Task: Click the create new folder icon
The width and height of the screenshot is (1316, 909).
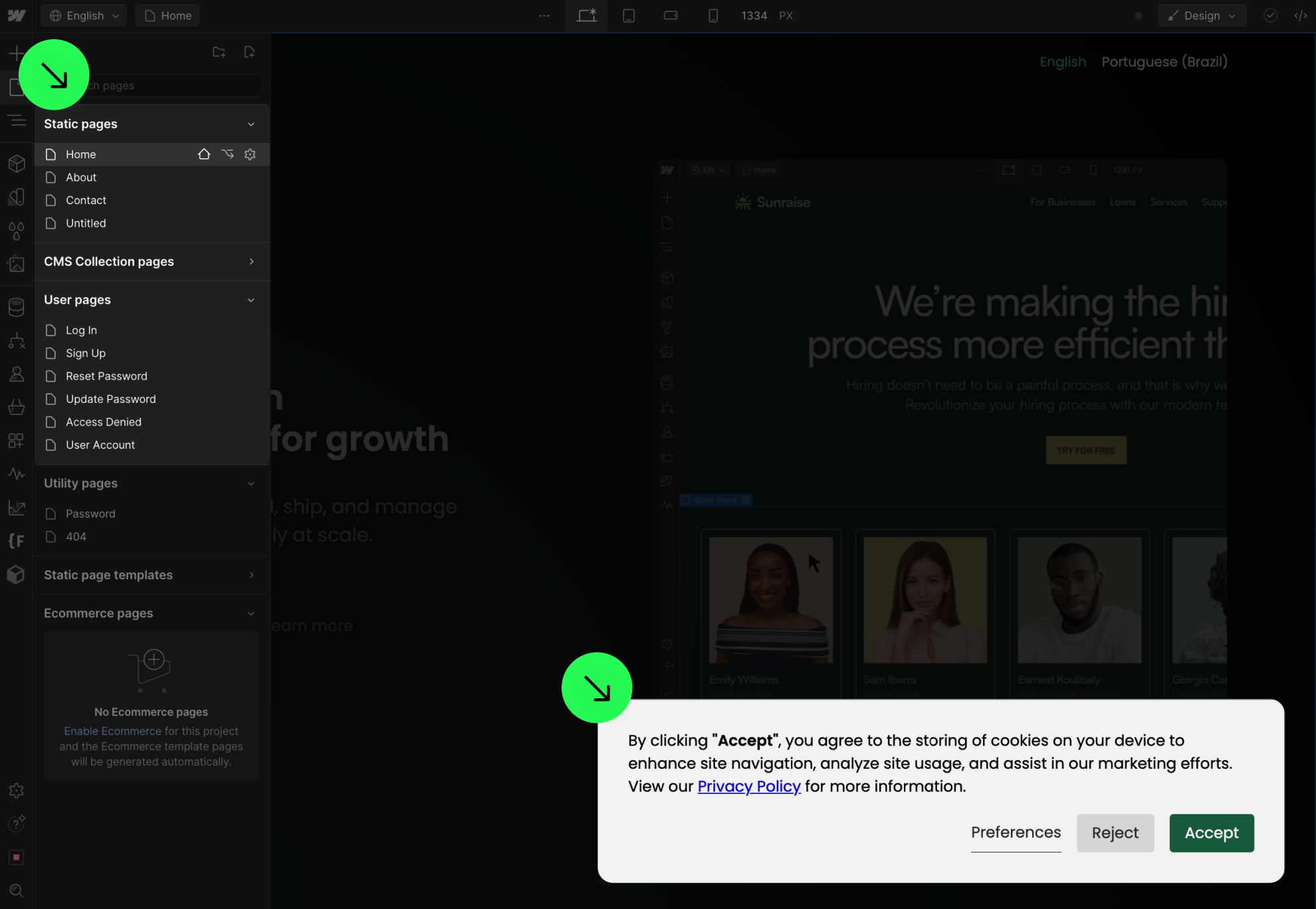Action: tap(219, 52)
